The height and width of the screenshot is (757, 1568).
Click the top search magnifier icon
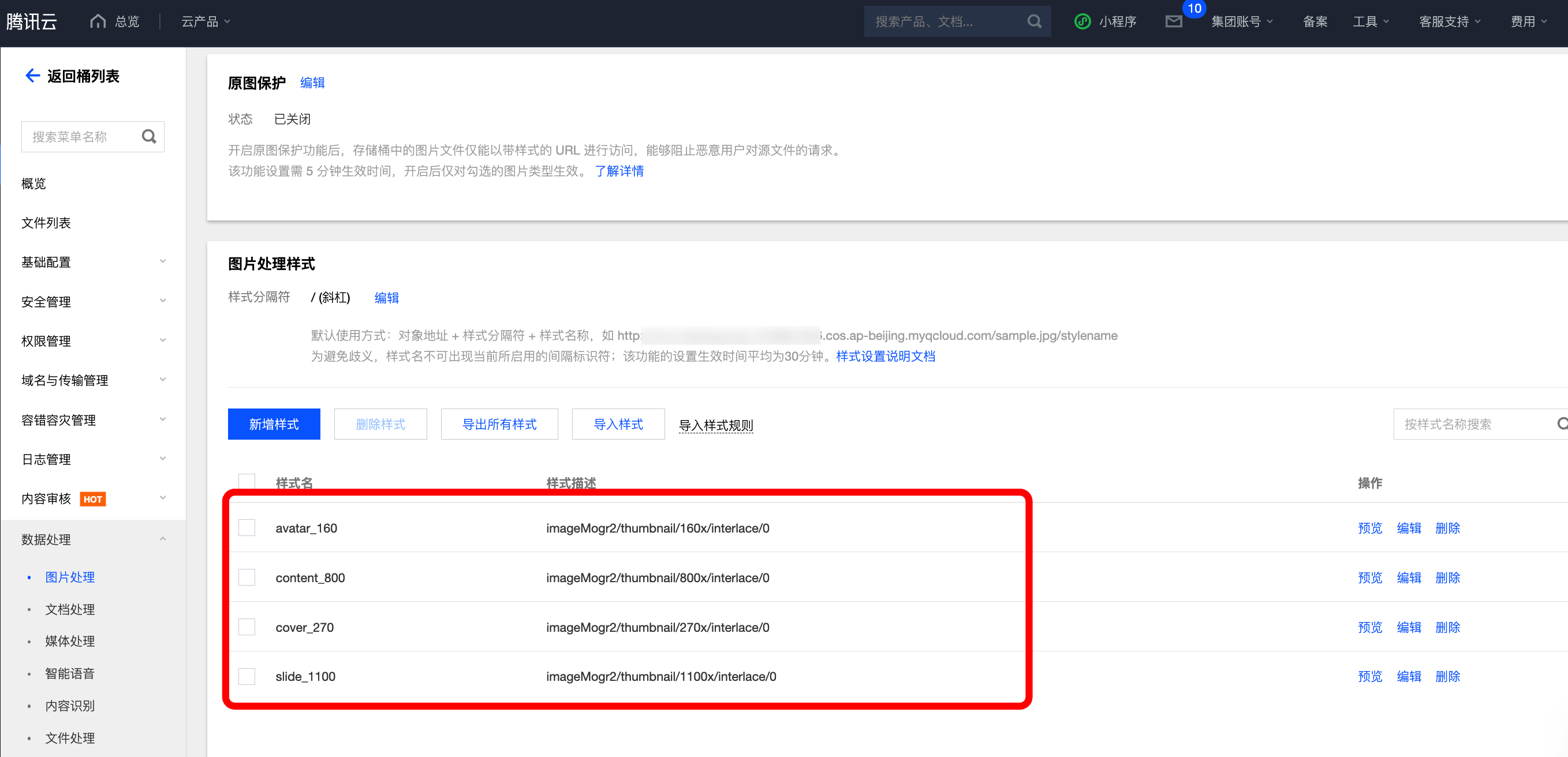[1033, 22]
